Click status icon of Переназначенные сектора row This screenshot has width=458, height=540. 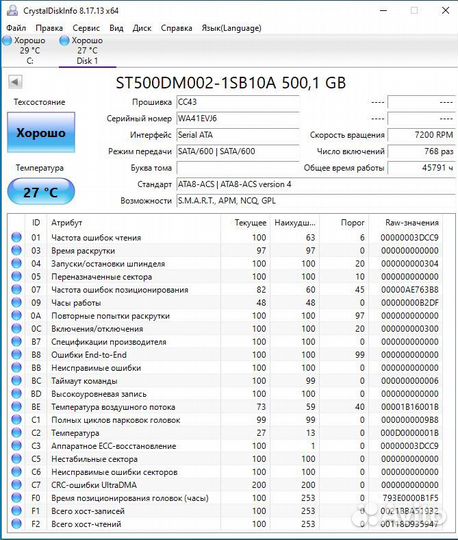click(x=16, y=277)
